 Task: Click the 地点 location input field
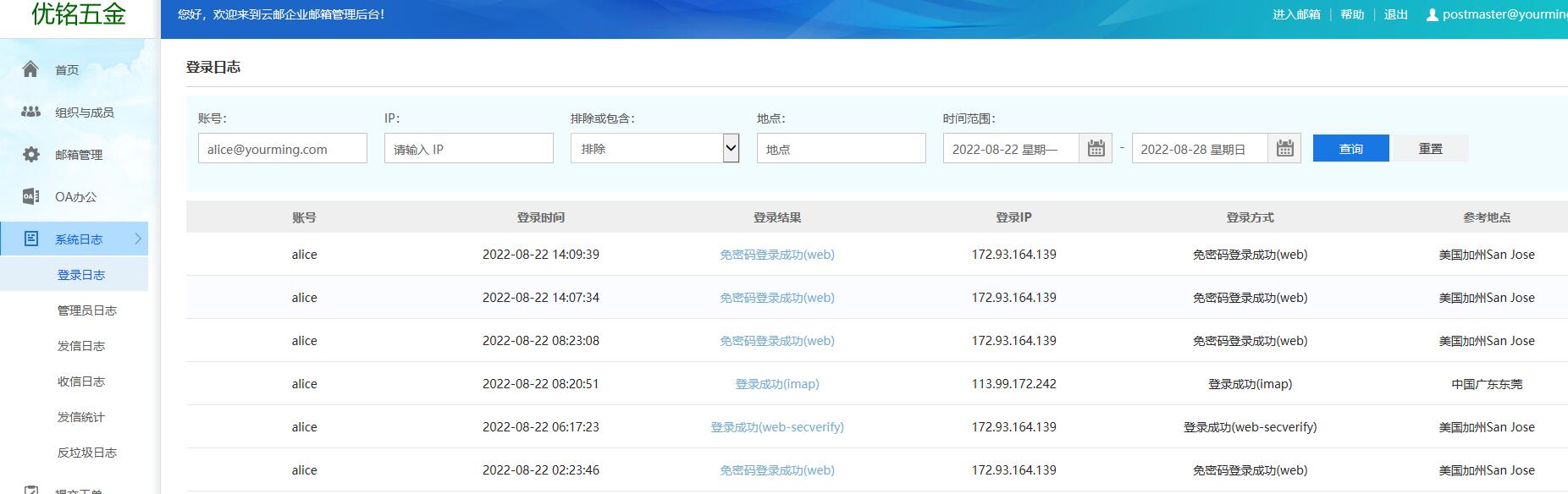tap(841, 149)
